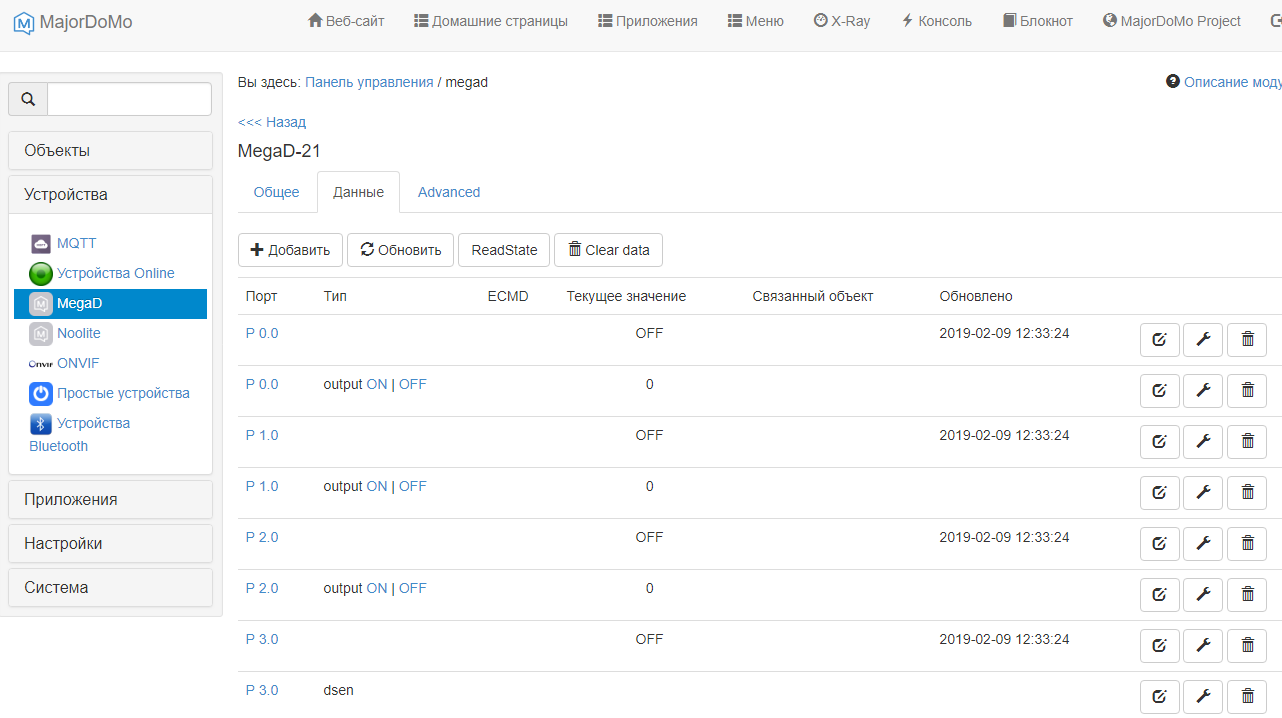
Task: Focus the sidebar search input field
Action: pos(129,99)
